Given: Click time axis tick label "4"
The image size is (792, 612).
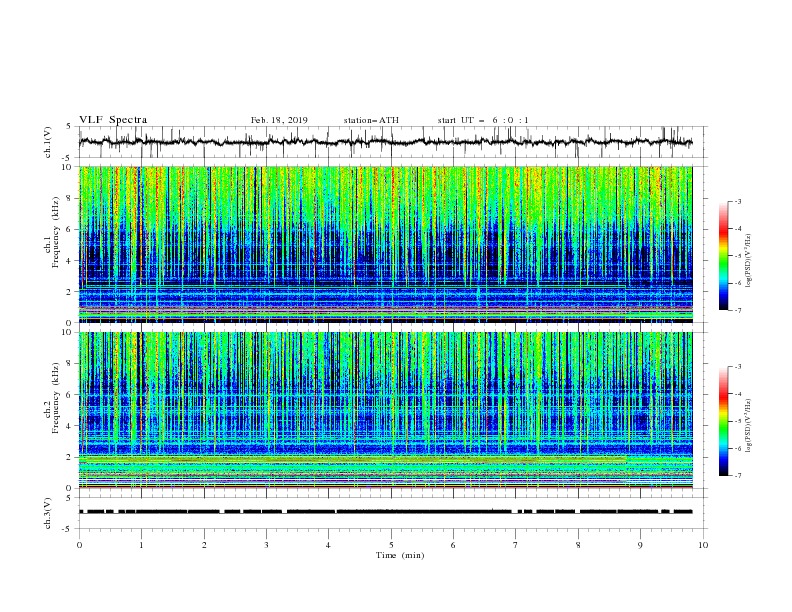Looking at the screenshot, I should [x=328, y=545].
